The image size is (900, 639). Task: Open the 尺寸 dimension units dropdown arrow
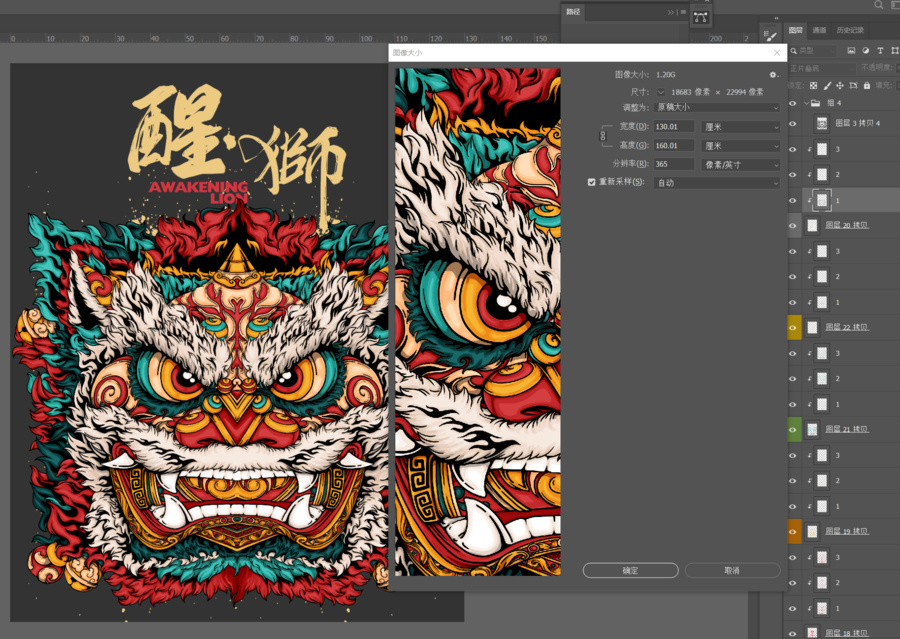point(661,92)
